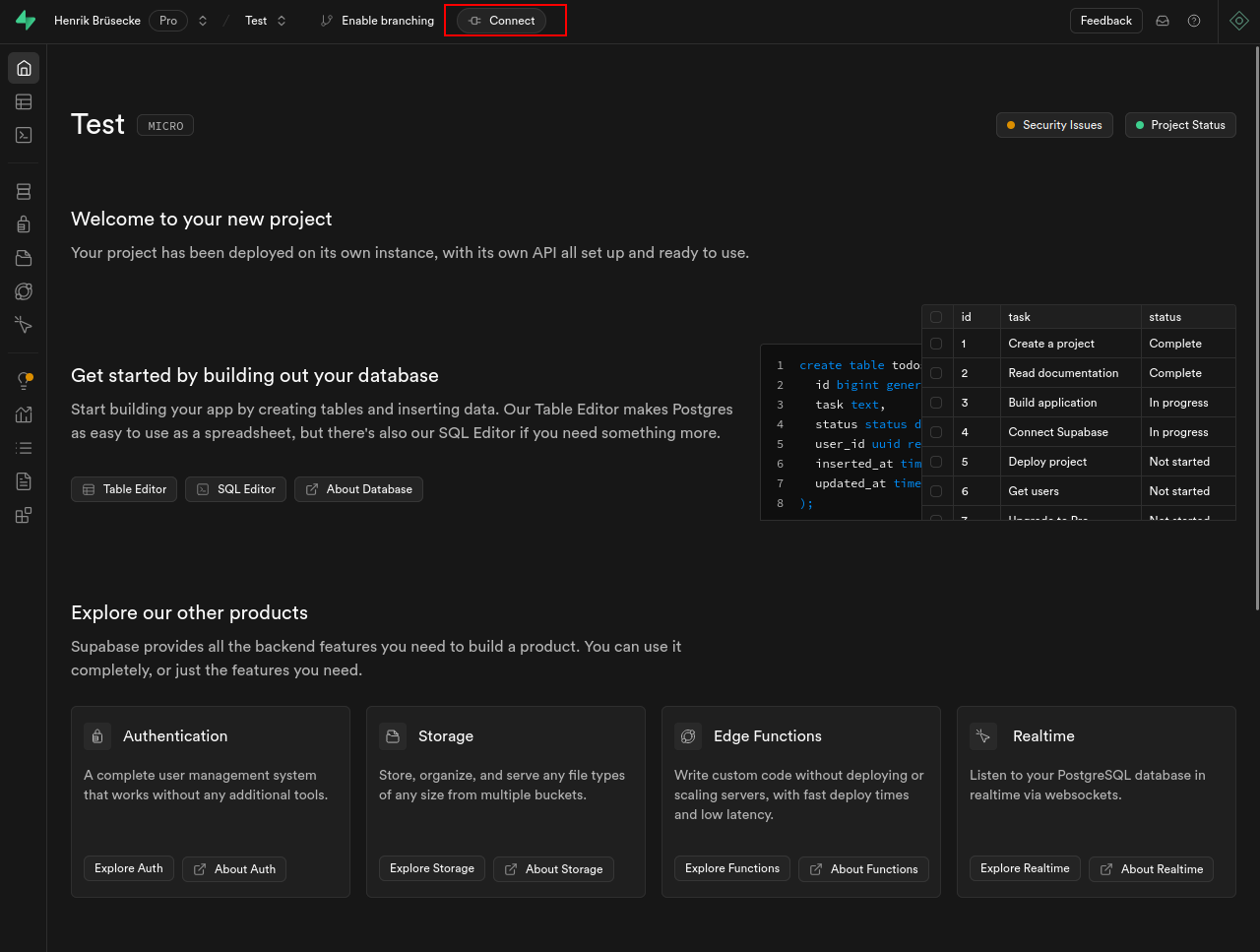
Task: Expand the Henrik Brüsecke organization switcher
Action: coord(203,21)
